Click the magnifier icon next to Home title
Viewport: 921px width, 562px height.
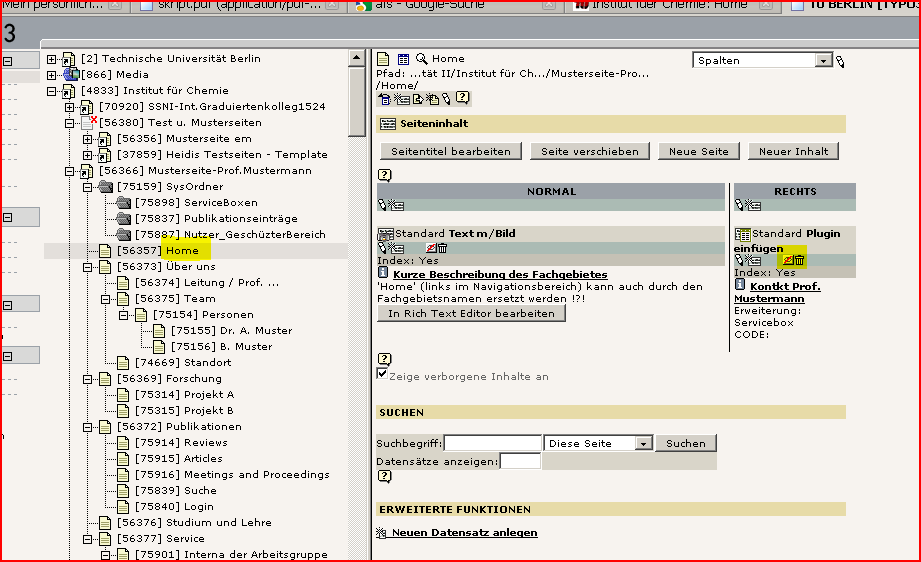(421, 59)
